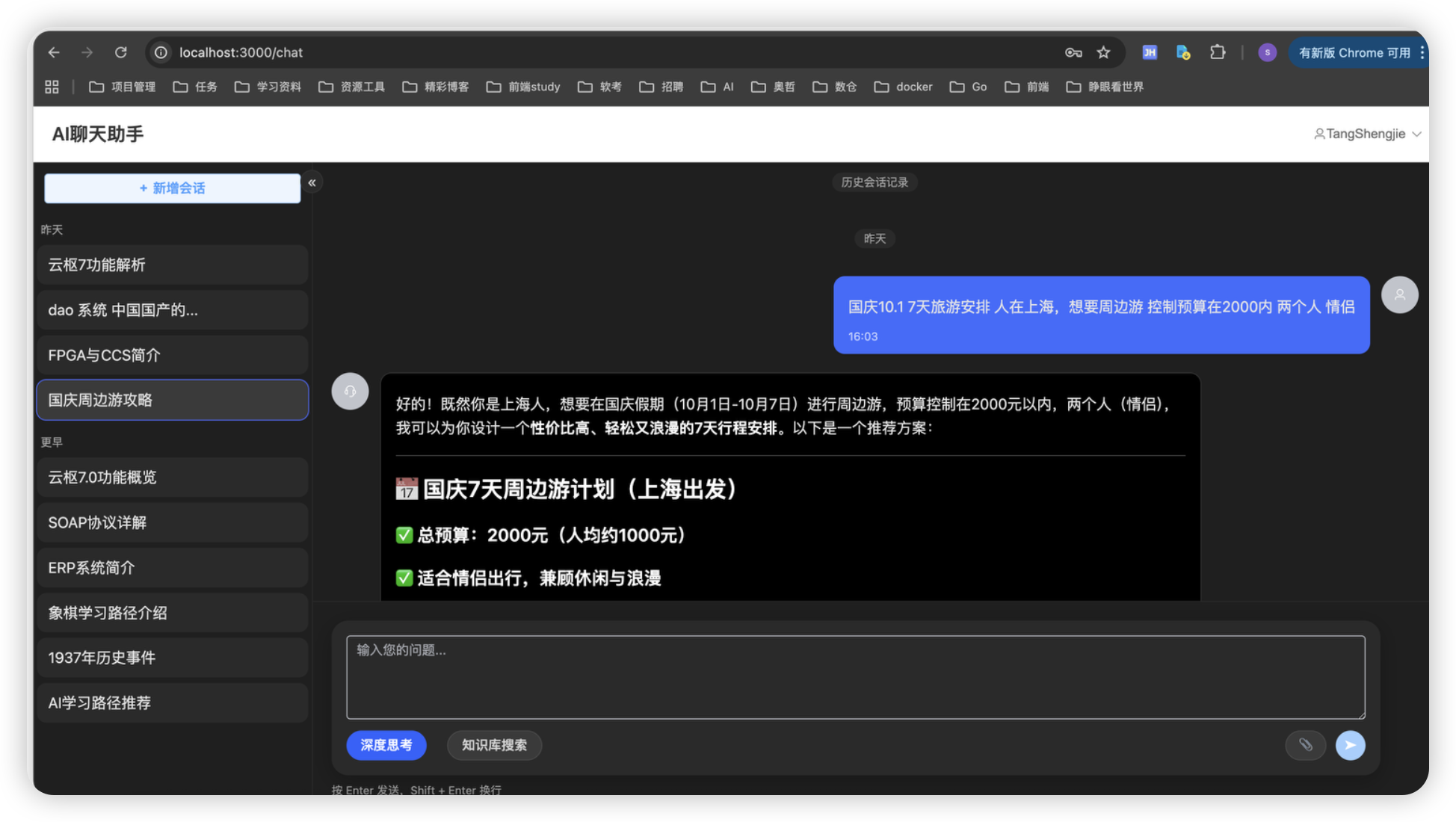Click the 历史会话记录 history label
The width and height of the screenshot is (1456, 822).
tap(874, 182)
